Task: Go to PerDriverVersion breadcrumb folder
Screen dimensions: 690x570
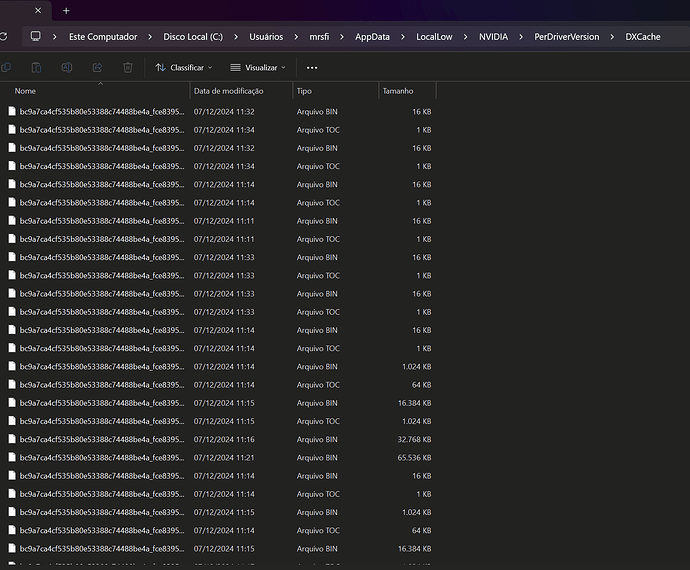Action: coord(567,37)
